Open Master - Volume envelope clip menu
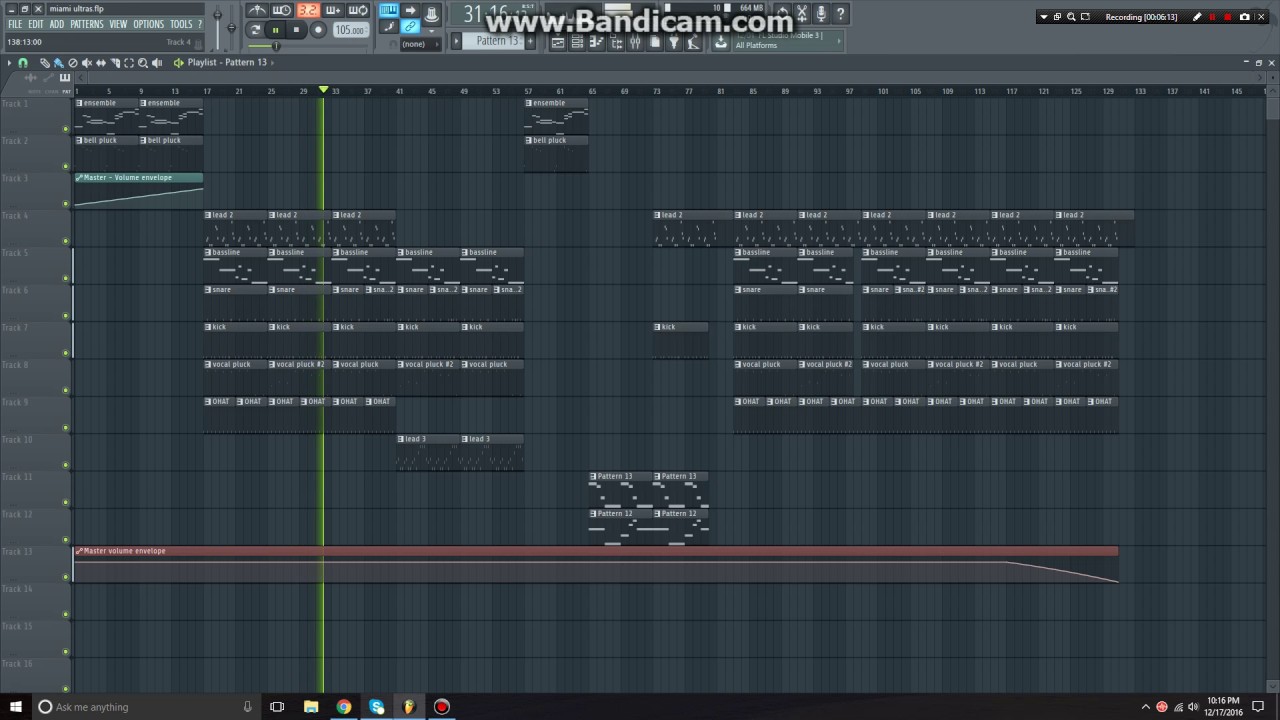1280x720 pixels. pos(79,178)
